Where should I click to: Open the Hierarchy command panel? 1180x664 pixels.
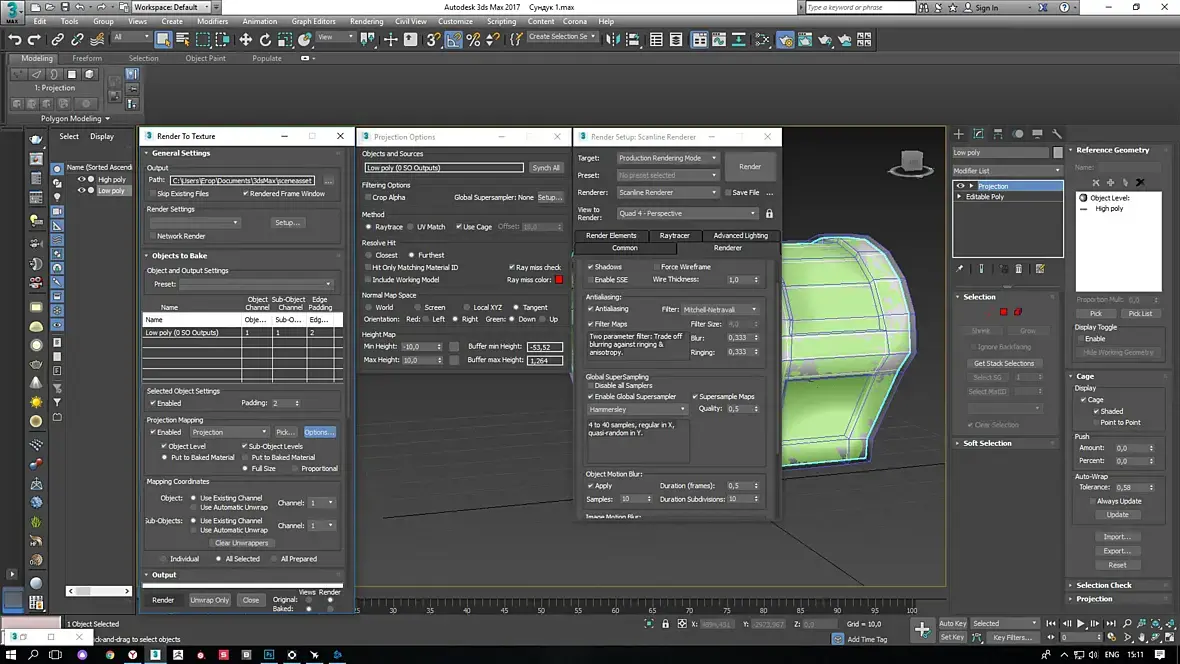[998, 134]
